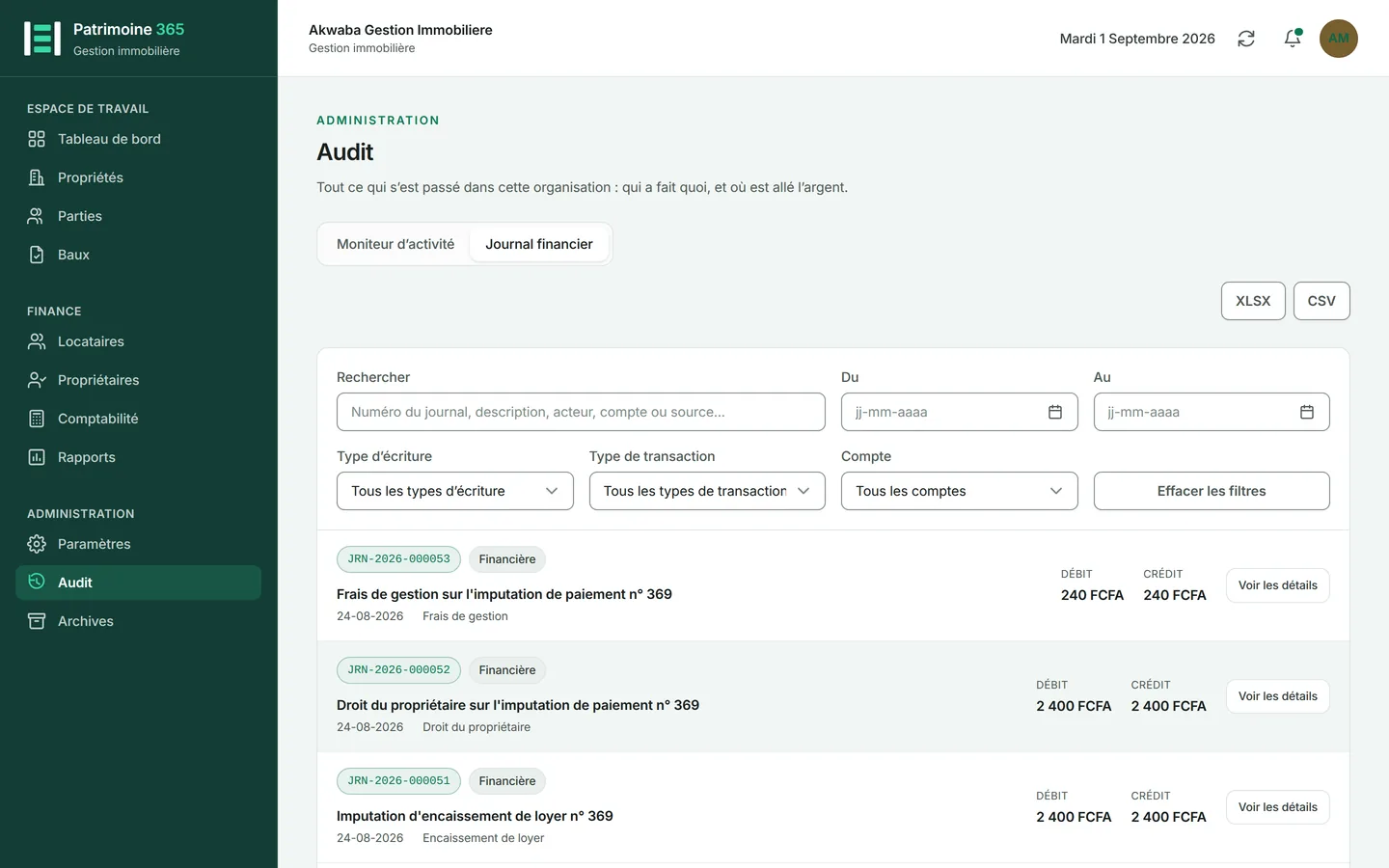The width and height of the screenshot is (1389, 868).
Task: Open Comptabilité in the sidebar
Action: click(139, 419)
